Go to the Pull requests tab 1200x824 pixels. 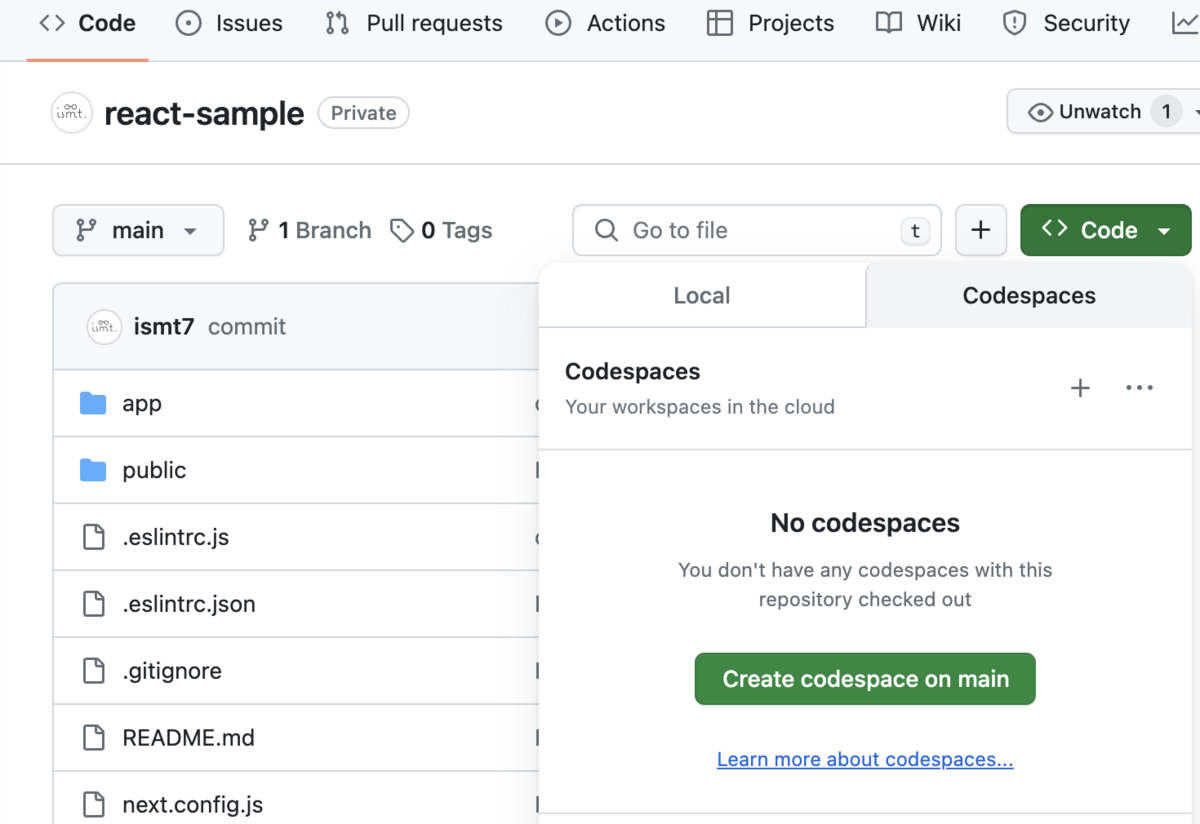coord(414,24)
